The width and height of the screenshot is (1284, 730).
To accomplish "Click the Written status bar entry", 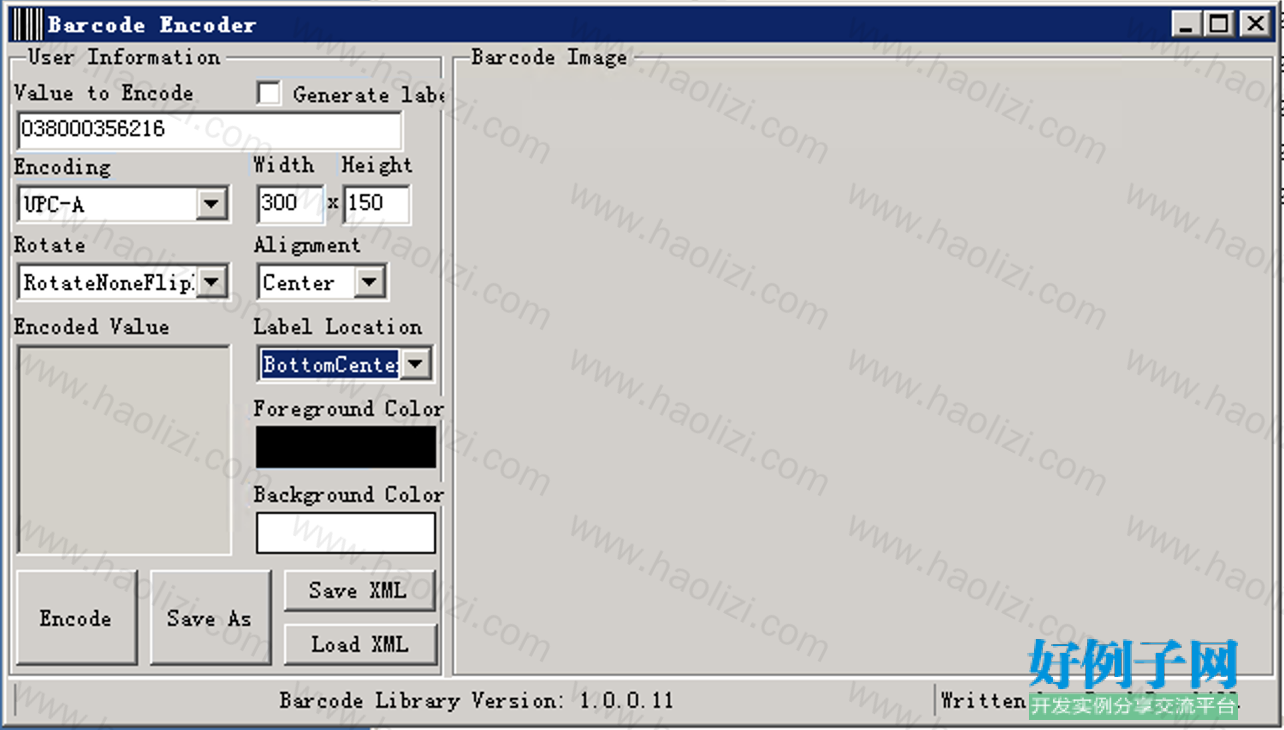I will pyautogui.click(x=1090, y=700).
